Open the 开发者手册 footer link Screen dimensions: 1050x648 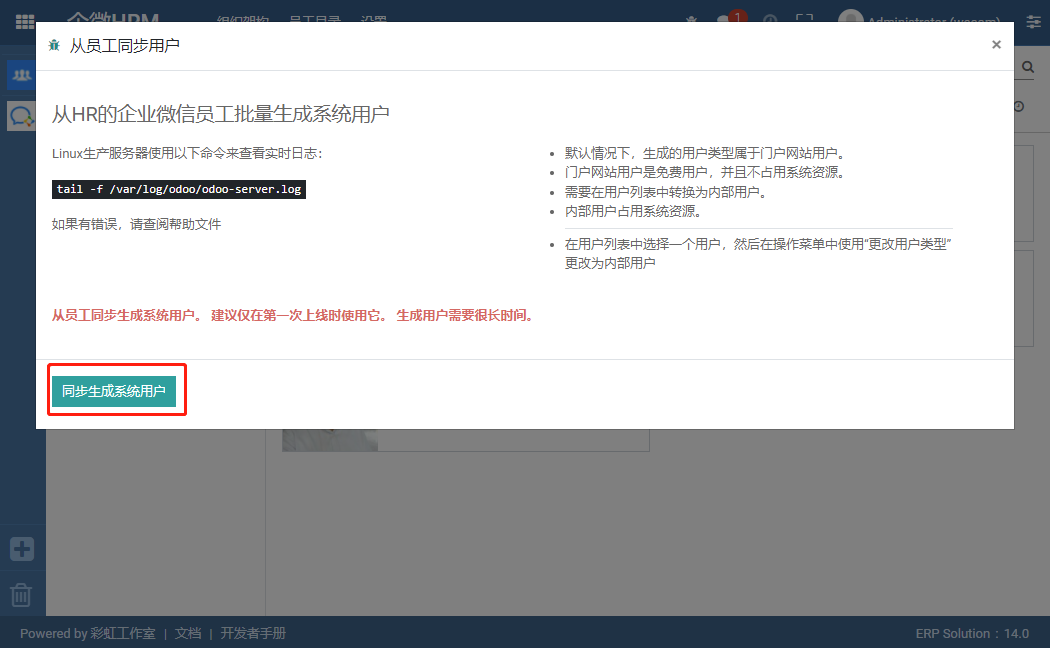(x=253, y=633)
